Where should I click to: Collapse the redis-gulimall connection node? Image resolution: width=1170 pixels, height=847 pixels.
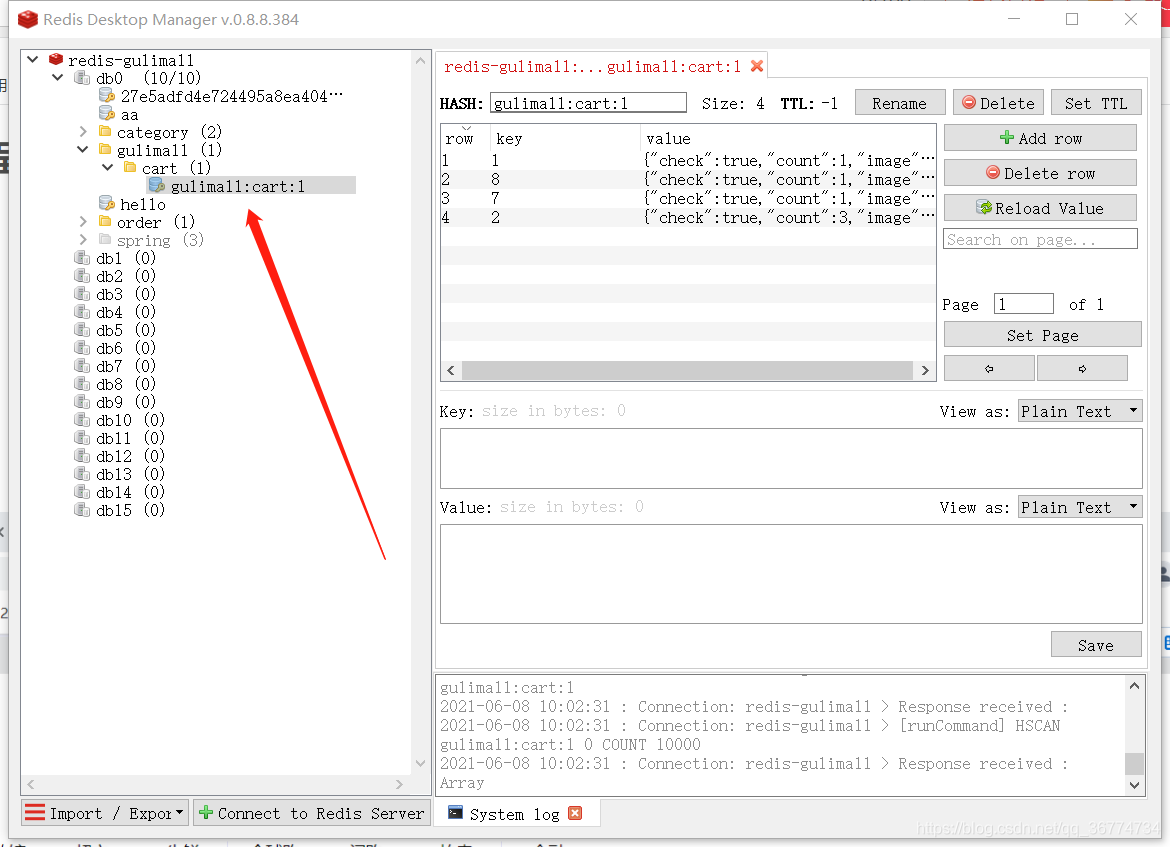(x=33, y=59)
